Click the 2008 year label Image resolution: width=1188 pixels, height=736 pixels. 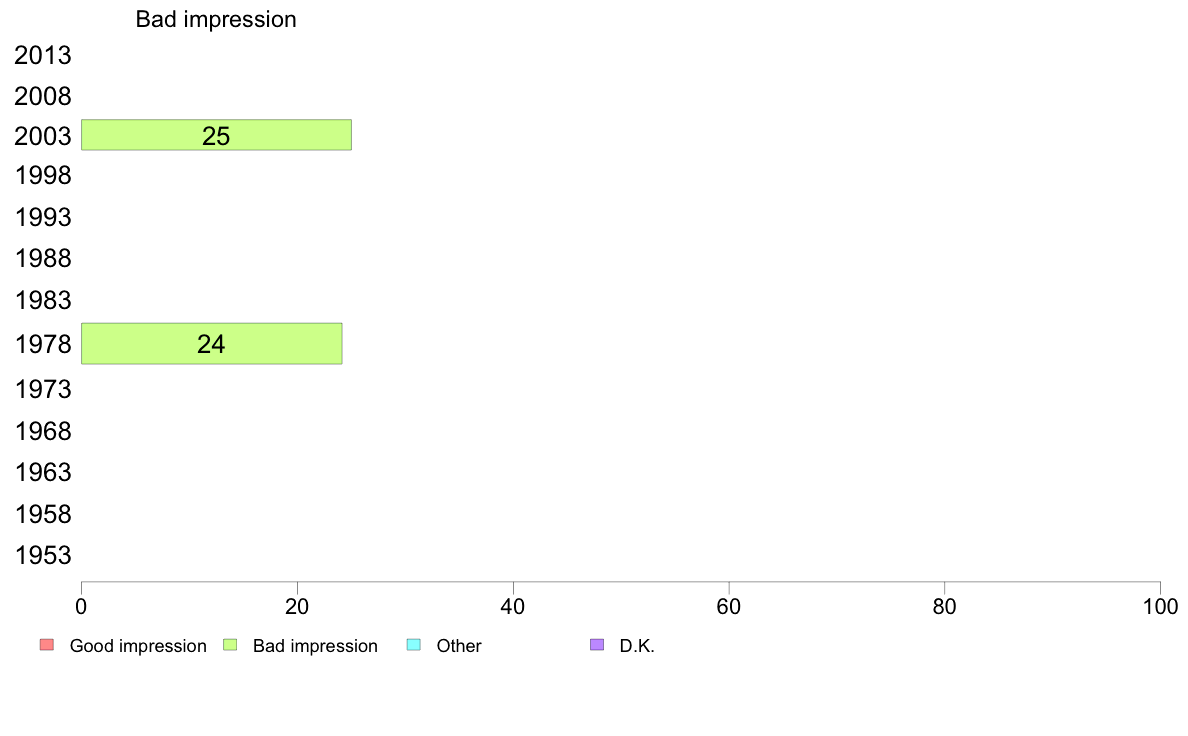pyautogui.click(x=42, y=96)
